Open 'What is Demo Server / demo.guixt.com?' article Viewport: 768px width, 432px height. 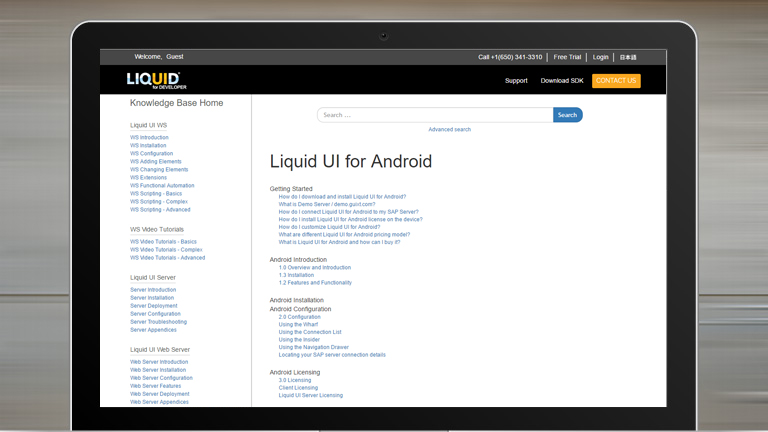coord(326,205)
